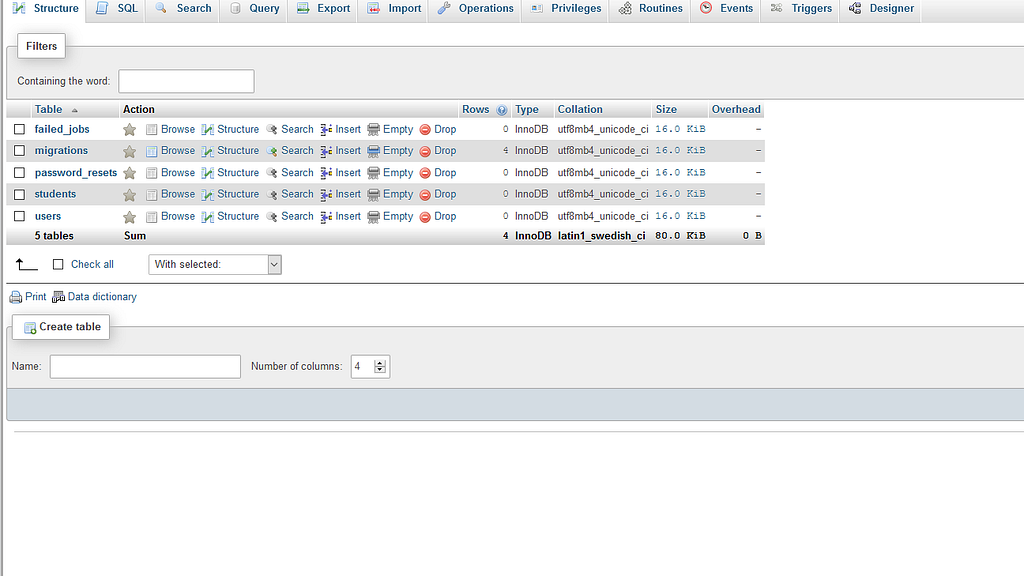Click the Containing the word filter field

coord(186,82)
